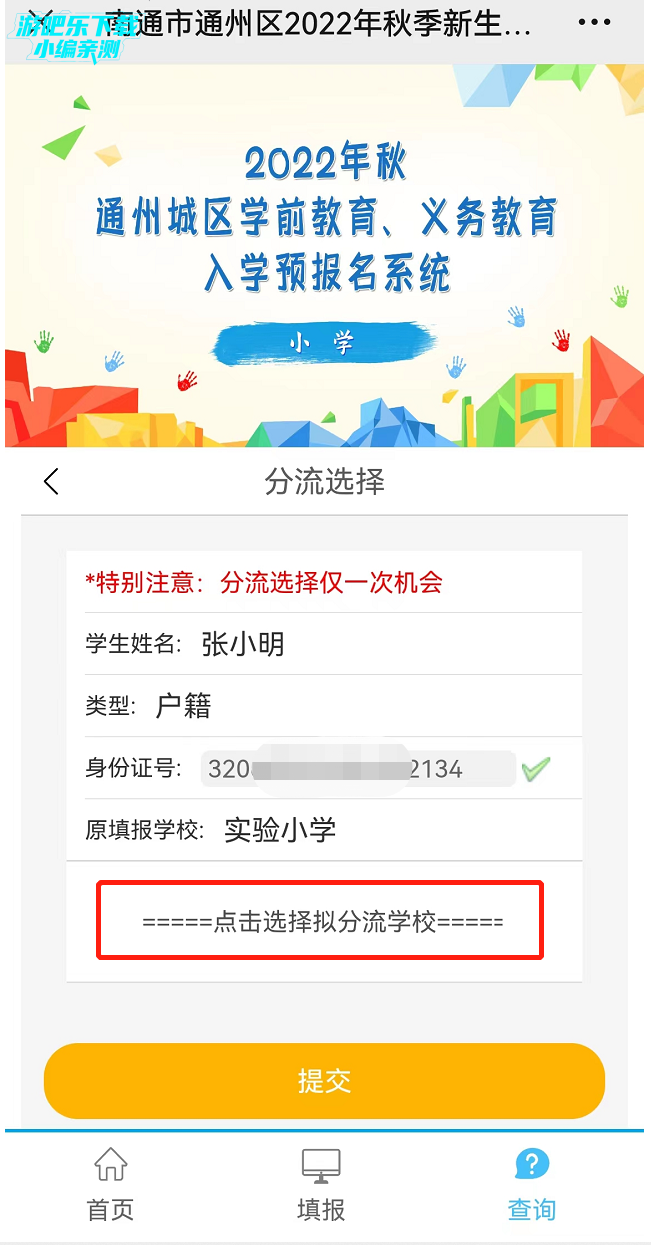Click the 身份证号 input field
Image resolution: width=651 pixels, height=1245 pixels.
tap(358, 769)
